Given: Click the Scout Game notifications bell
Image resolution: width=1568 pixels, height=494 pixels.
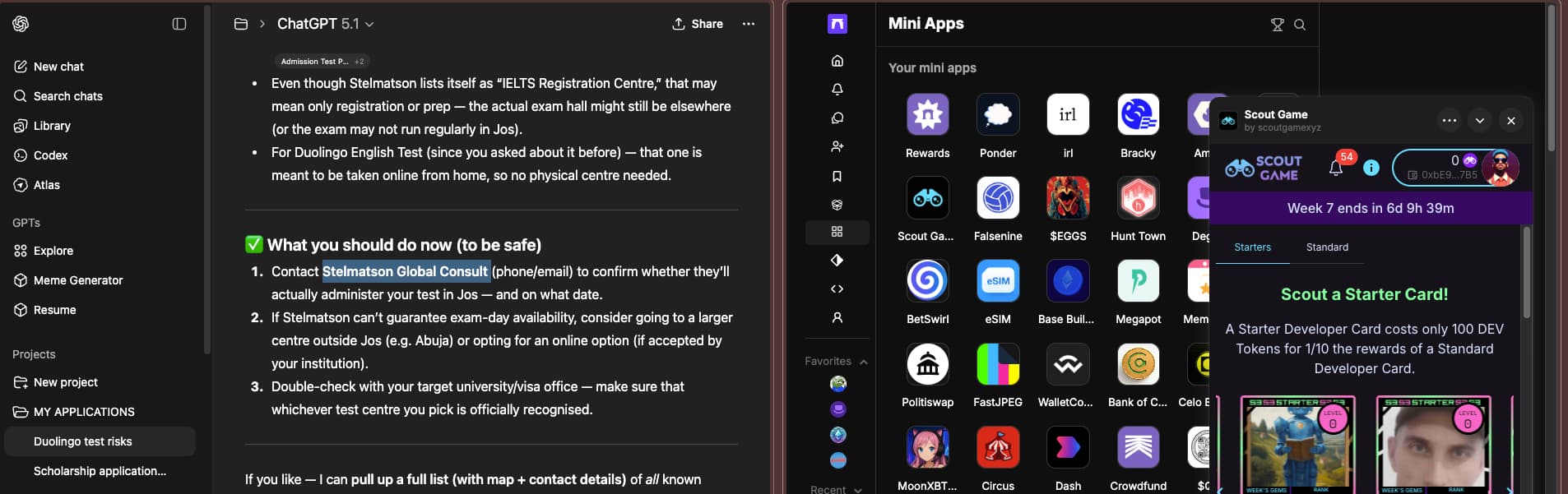Looking at the screenshot, I should [x=1336, y=168].
